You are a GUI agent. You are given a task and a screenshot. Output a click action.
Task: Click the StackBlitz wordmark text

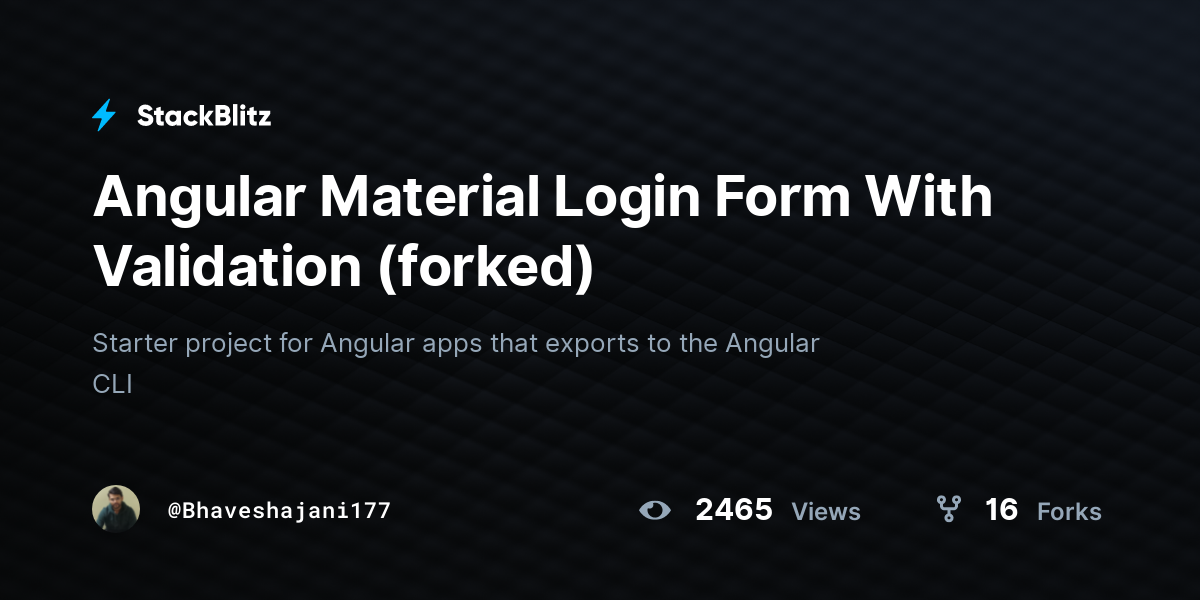tap(204, 116)
